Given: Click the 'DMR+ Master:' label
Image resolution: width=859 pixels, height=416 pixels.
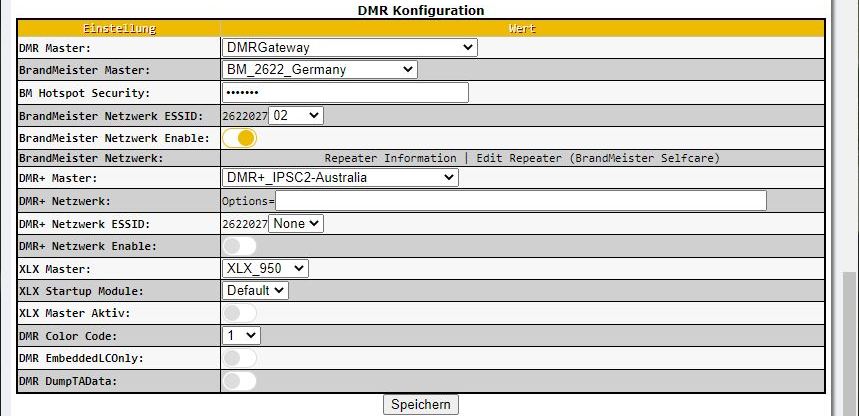Looking at the screenshot, I should pos(58,178).
